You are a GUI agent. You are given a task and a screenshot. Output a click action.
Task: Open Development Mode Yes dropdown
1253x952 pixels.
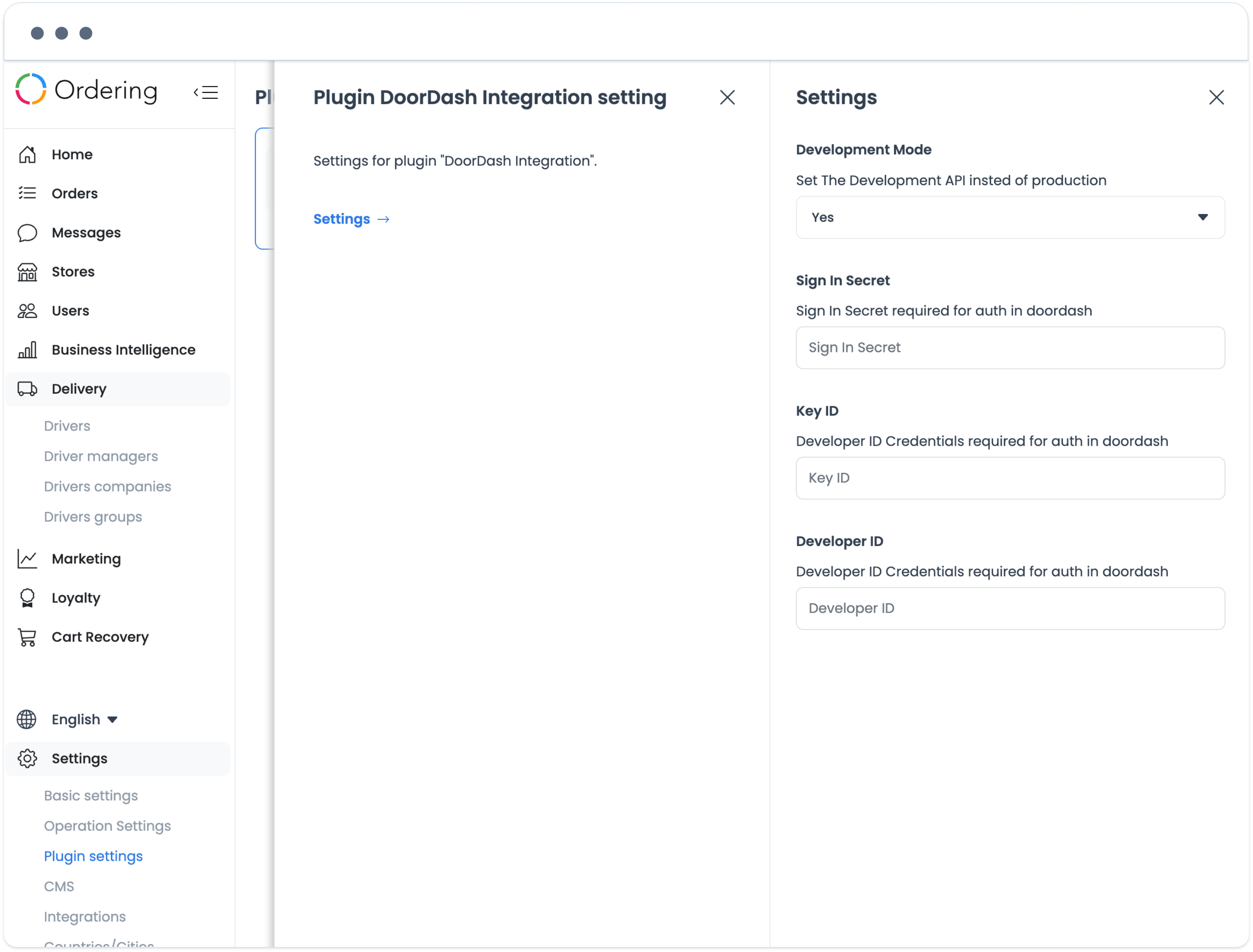(1010, 218)
